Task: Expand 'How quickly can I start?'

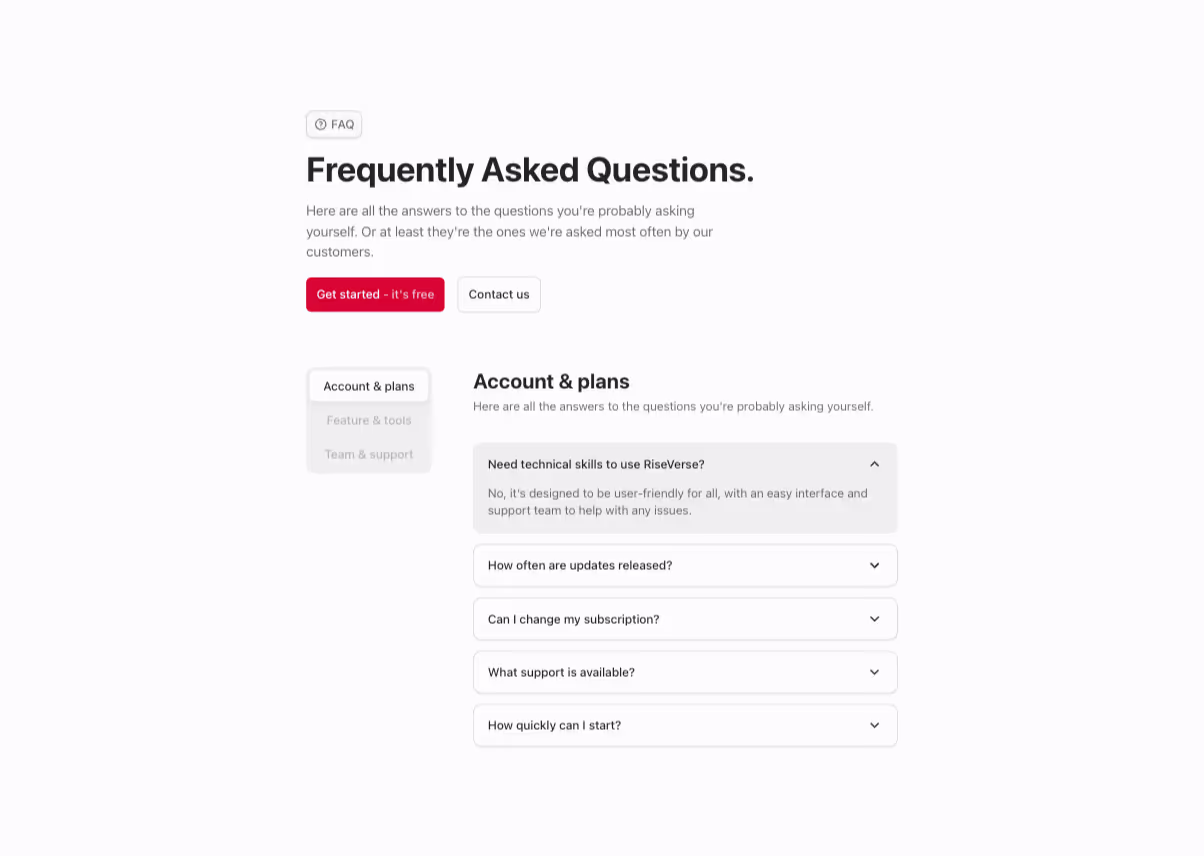Action: [685, 725]
